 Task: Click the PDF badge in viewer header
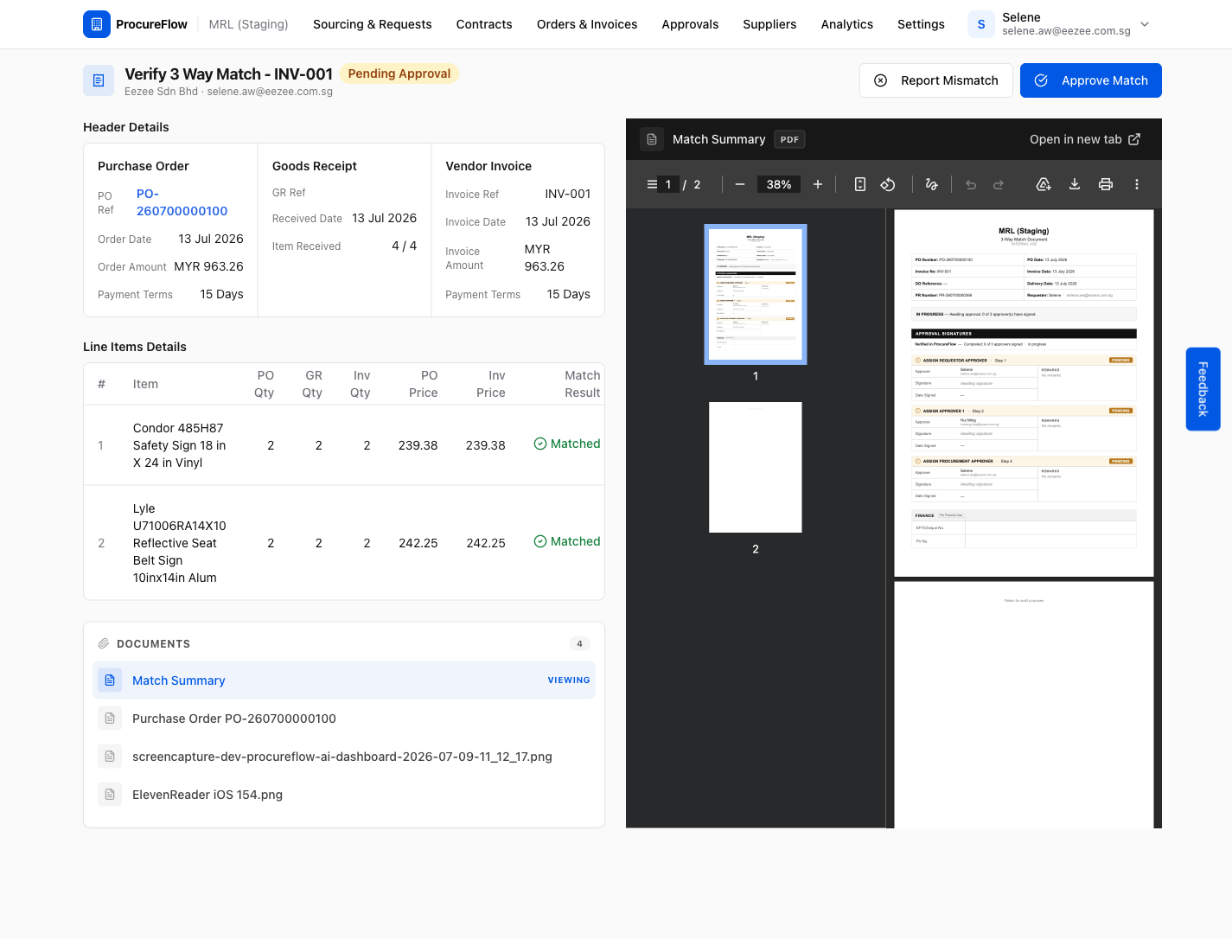tap(789, 139)
